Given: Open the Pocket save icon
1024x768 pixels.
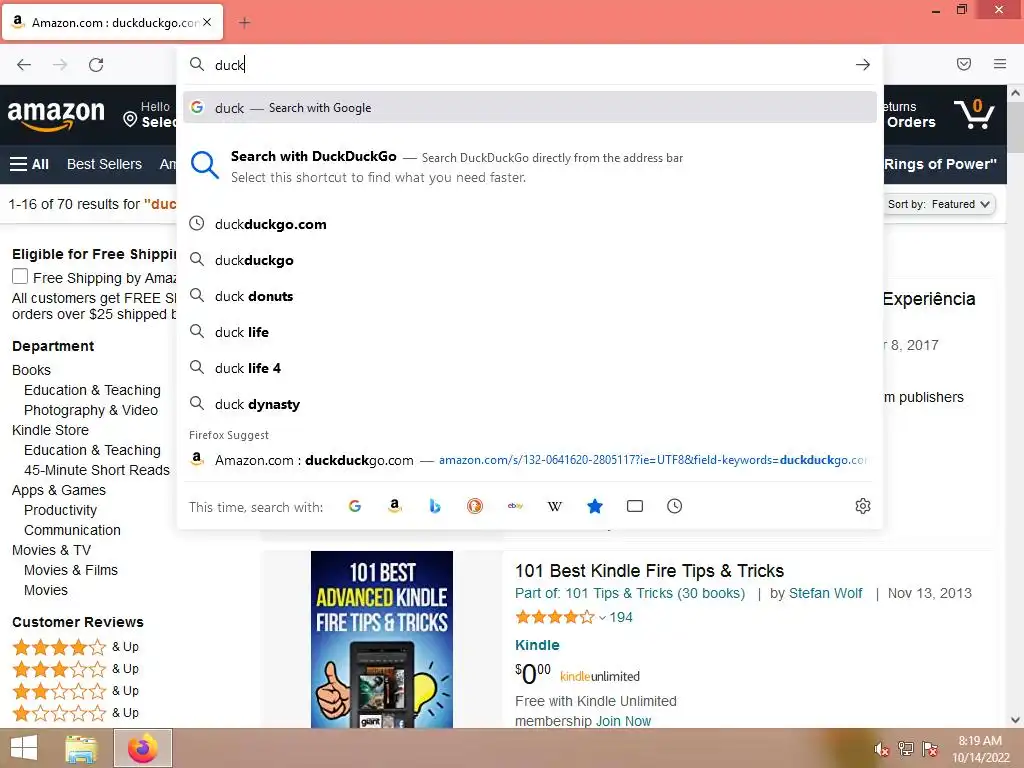Looking at the screenshot, I should coord(964,64).
